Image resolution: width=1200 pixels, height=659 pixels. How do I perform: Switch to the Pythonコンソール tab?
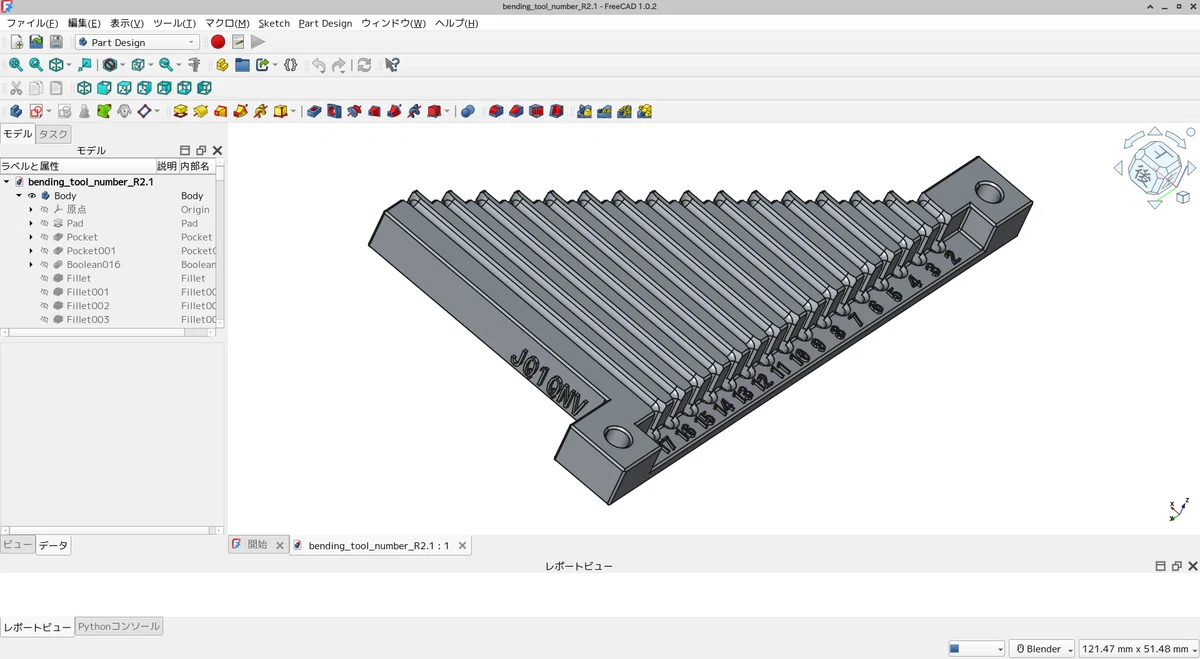click(x=118, y=627)
